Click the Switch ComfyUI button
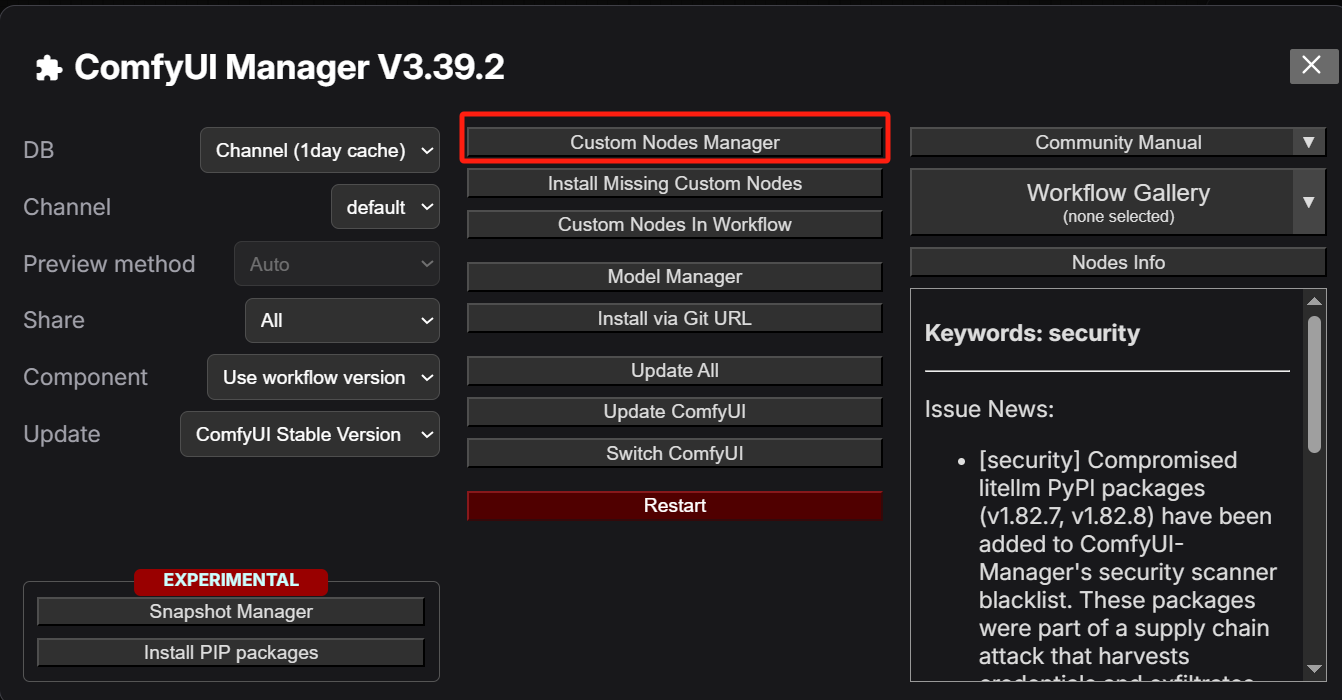The image size is (1342, 700). 675,454
